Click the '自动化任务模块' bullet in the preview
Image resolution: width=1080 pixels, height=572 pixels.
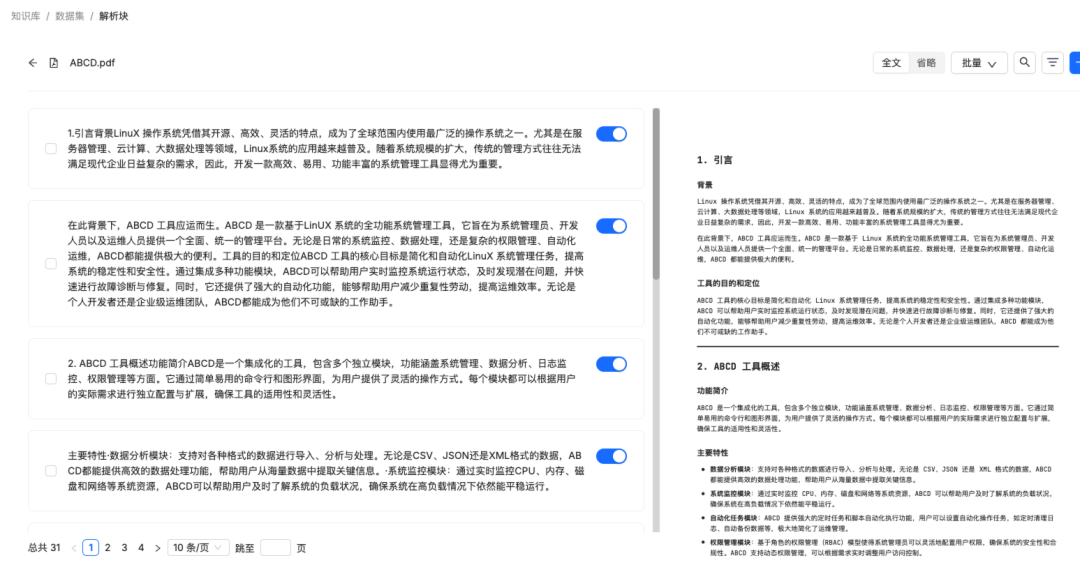tap(734, 518)
